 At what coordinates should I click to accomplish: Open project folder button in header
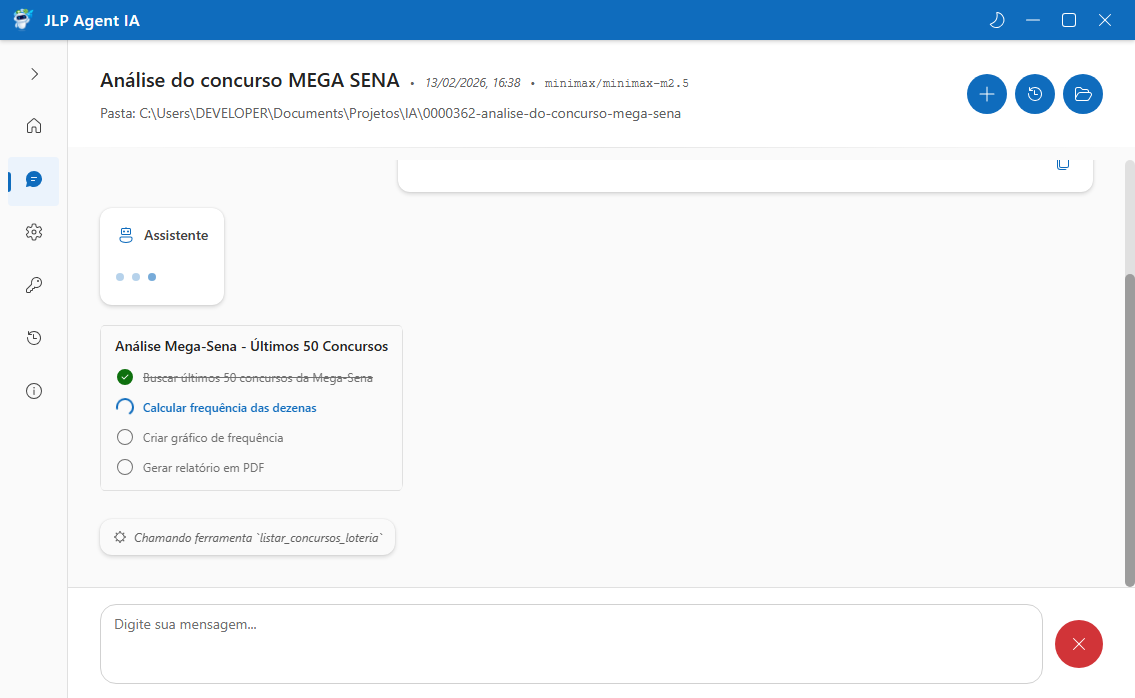tap(1083, 94)
